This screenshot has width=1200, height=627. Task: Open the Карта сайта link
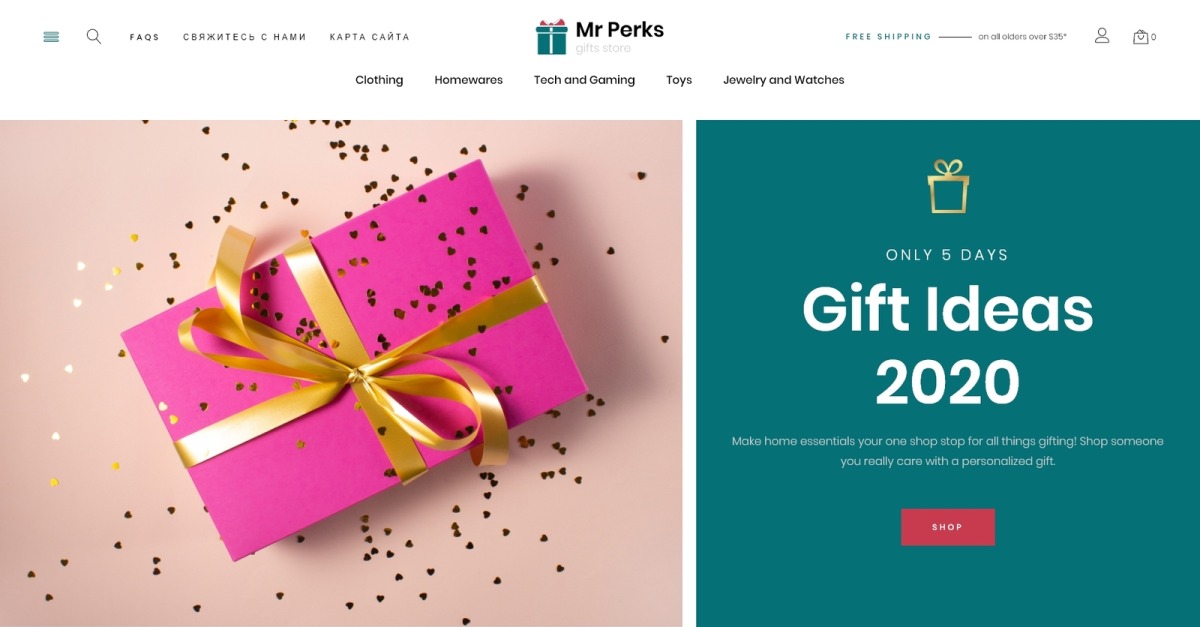pyautogui.click(x=370, y=37)
